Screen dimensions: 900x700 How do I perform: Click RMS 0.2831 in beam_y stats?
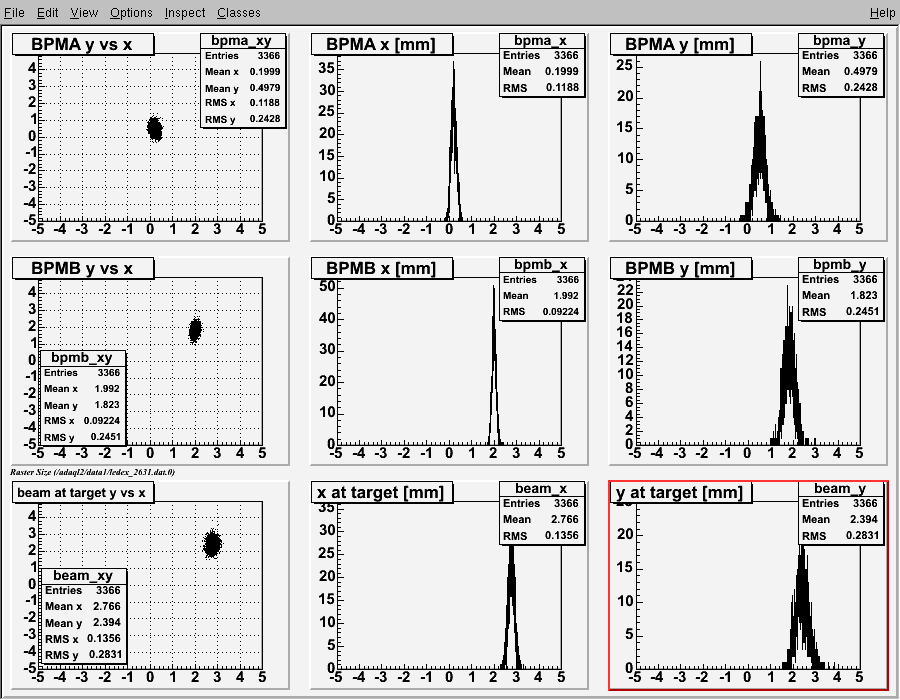[841, 535]
